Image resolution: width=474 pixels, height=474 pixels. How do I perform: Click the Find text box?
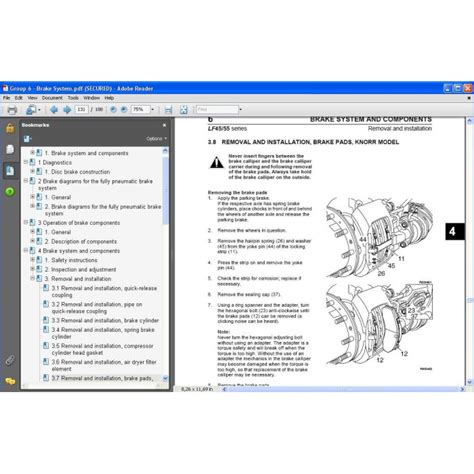click(217, 109)
